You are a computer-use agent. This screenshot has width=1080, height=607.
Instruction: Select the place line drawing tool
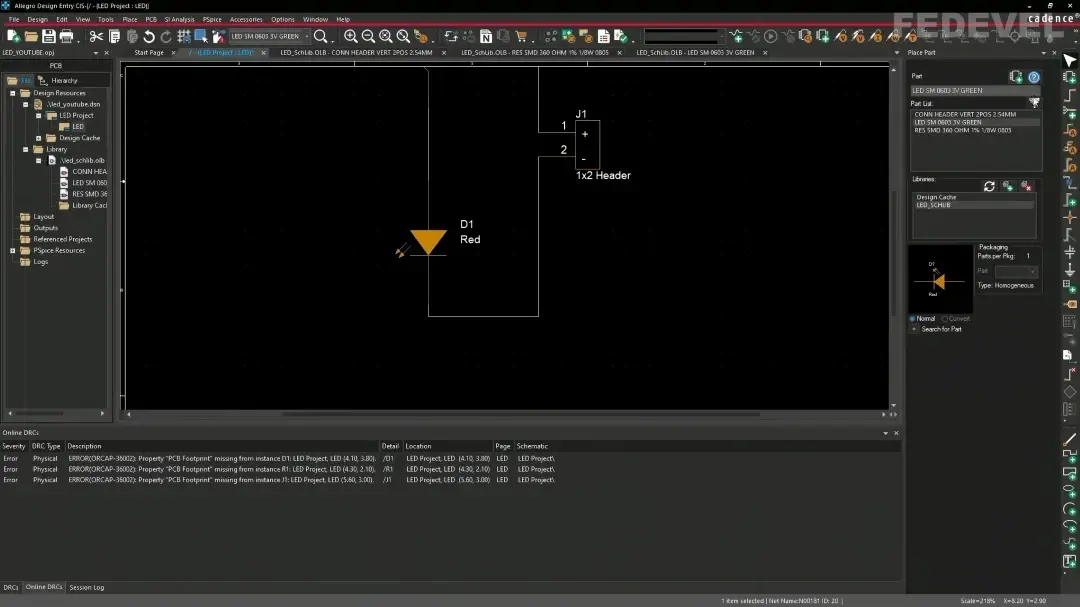(x=1070, y=439)
